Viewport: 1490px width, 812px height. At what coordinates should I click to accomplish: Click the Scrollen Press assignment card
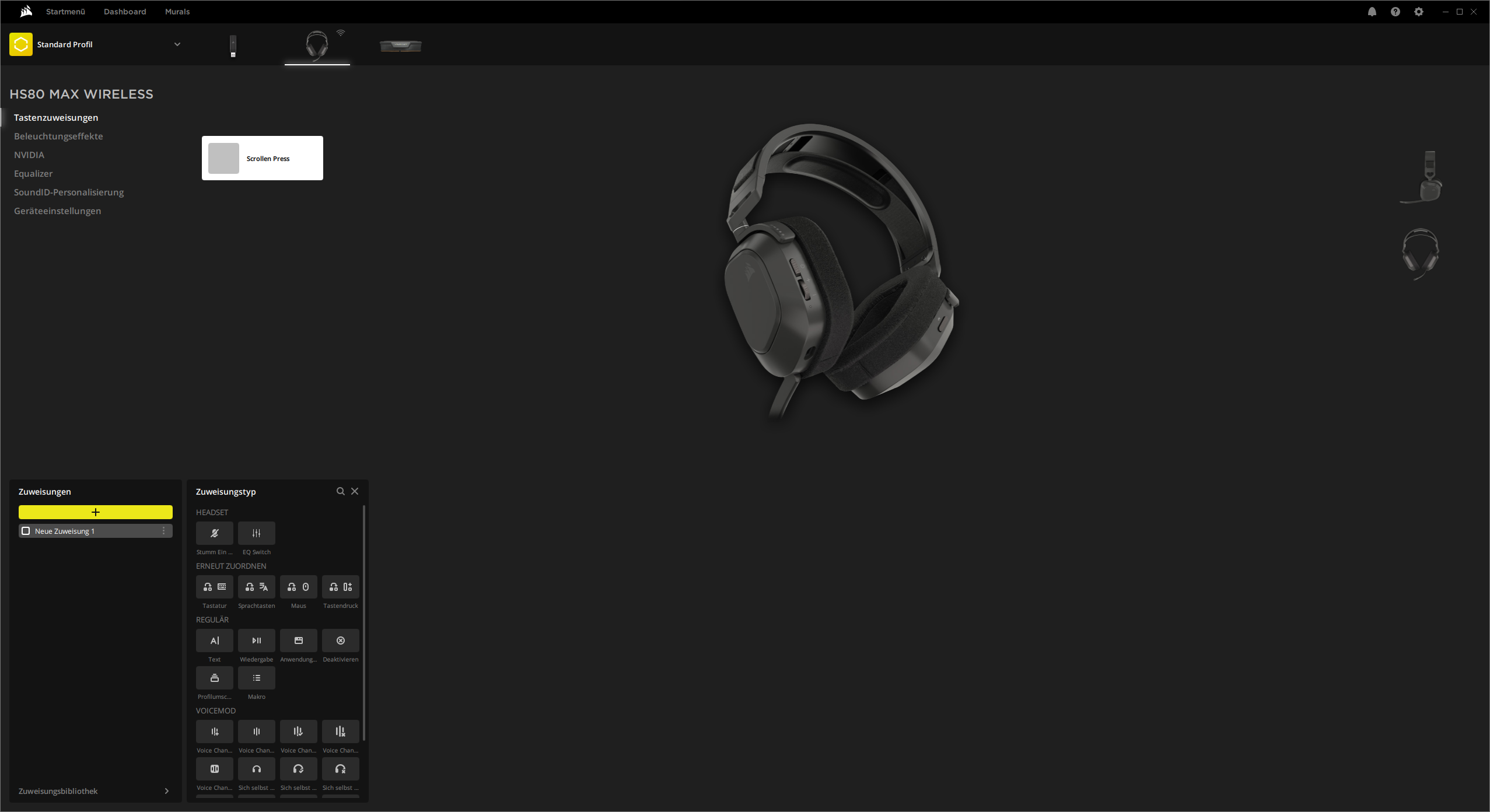coord(262,157)
